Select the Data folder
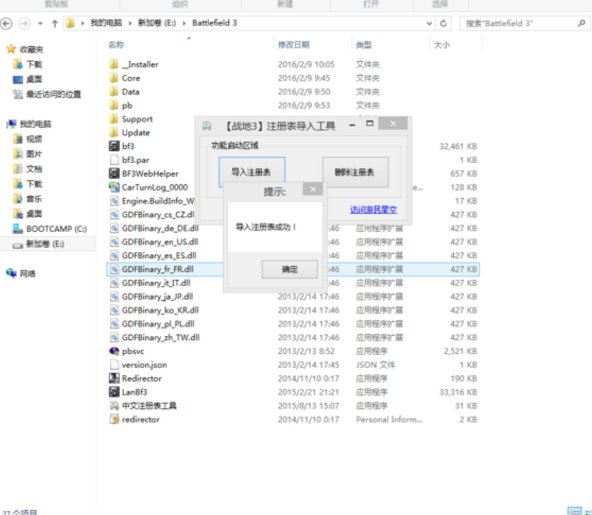592x515 pixels. coord(130,92)
